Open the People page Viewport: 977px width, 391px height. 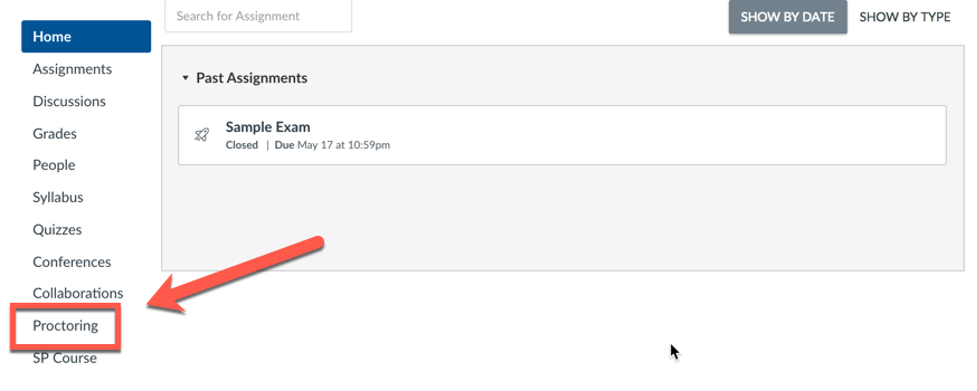[x=54, y=165]
